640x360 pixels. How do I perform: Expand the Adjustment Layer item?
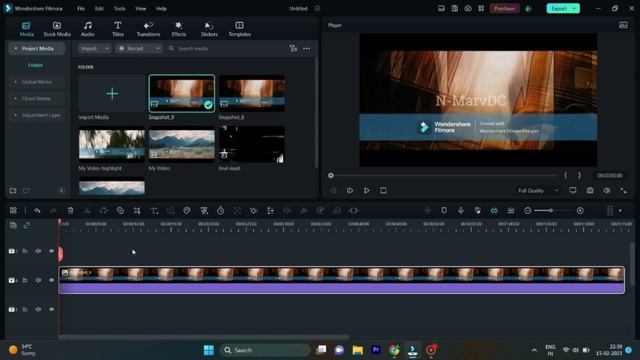point(16,115)
